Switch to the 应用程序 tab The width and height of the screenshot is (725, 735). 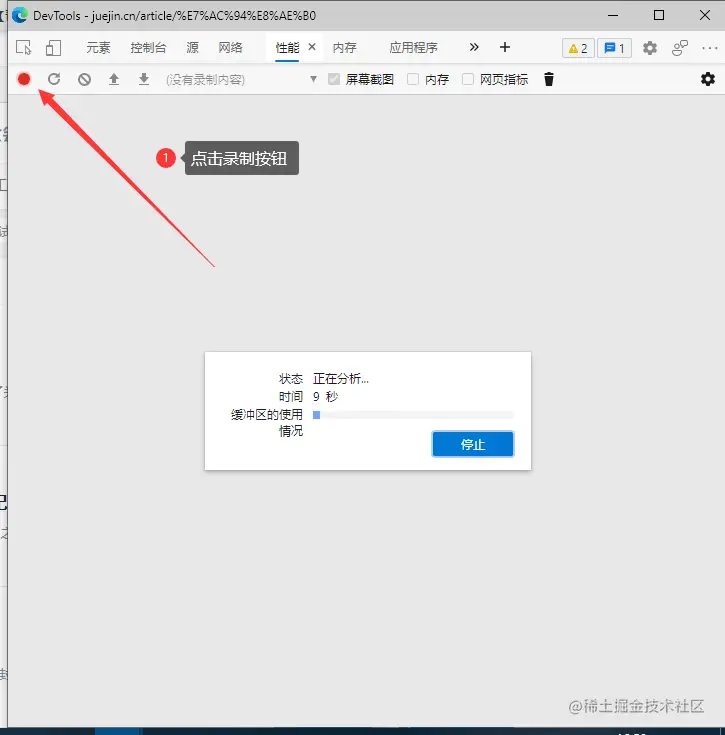413,47
